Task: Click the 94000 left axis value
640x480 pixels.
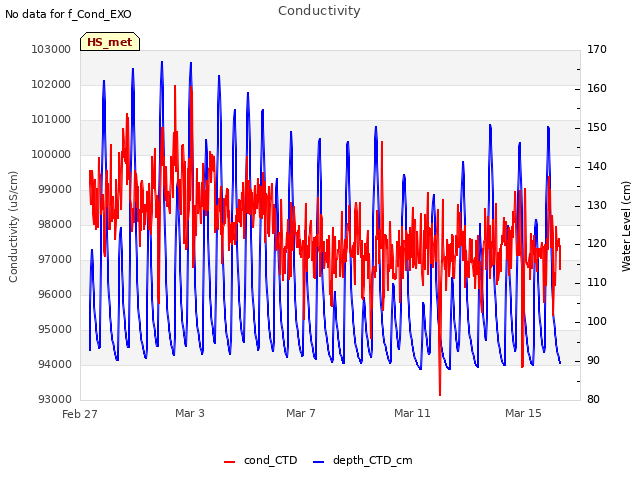Action: click(54, 364)
